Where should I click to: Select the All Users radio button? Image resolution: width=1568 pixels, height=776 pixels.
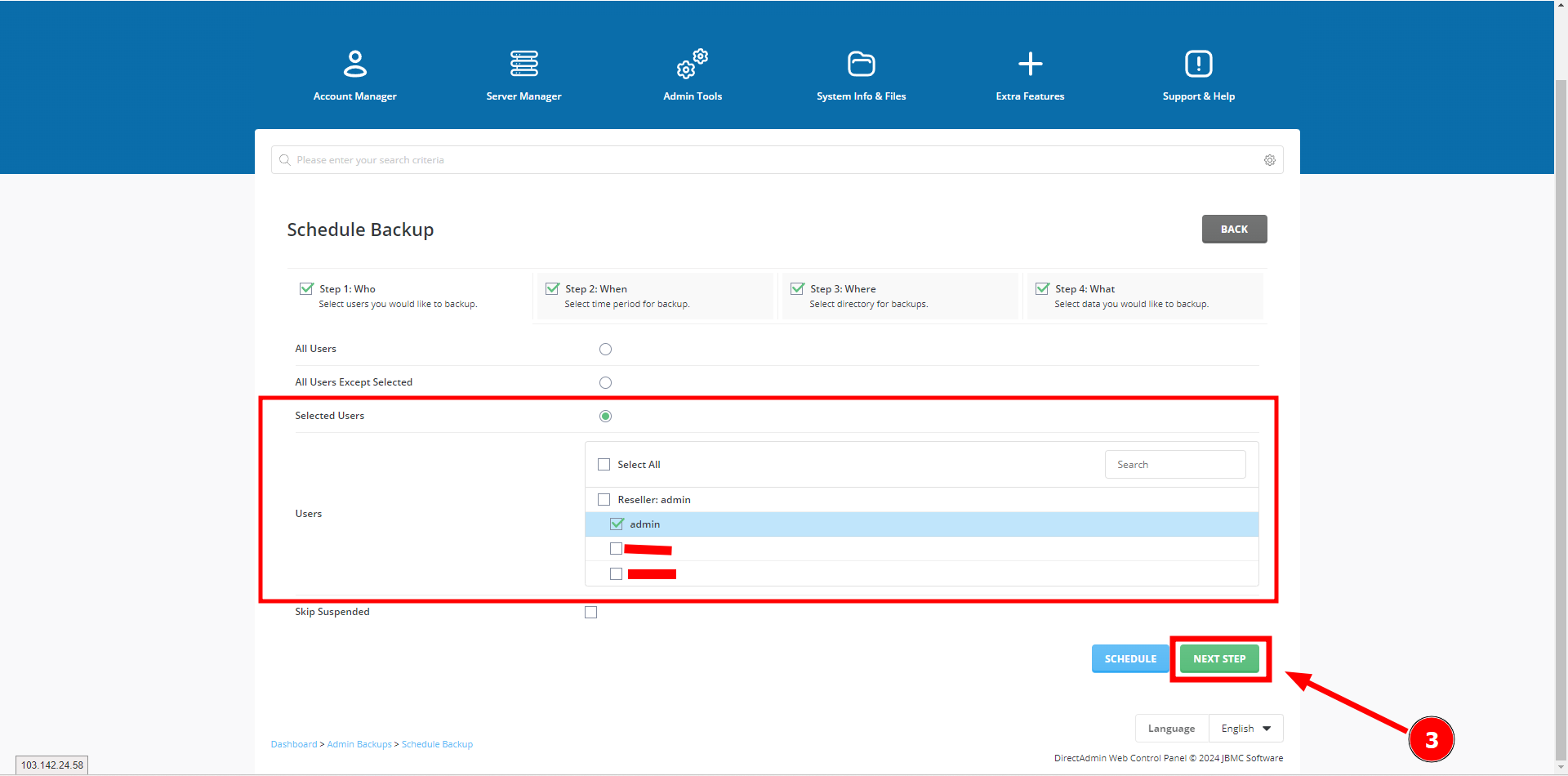pyautogui.click(x=605, y=350)
